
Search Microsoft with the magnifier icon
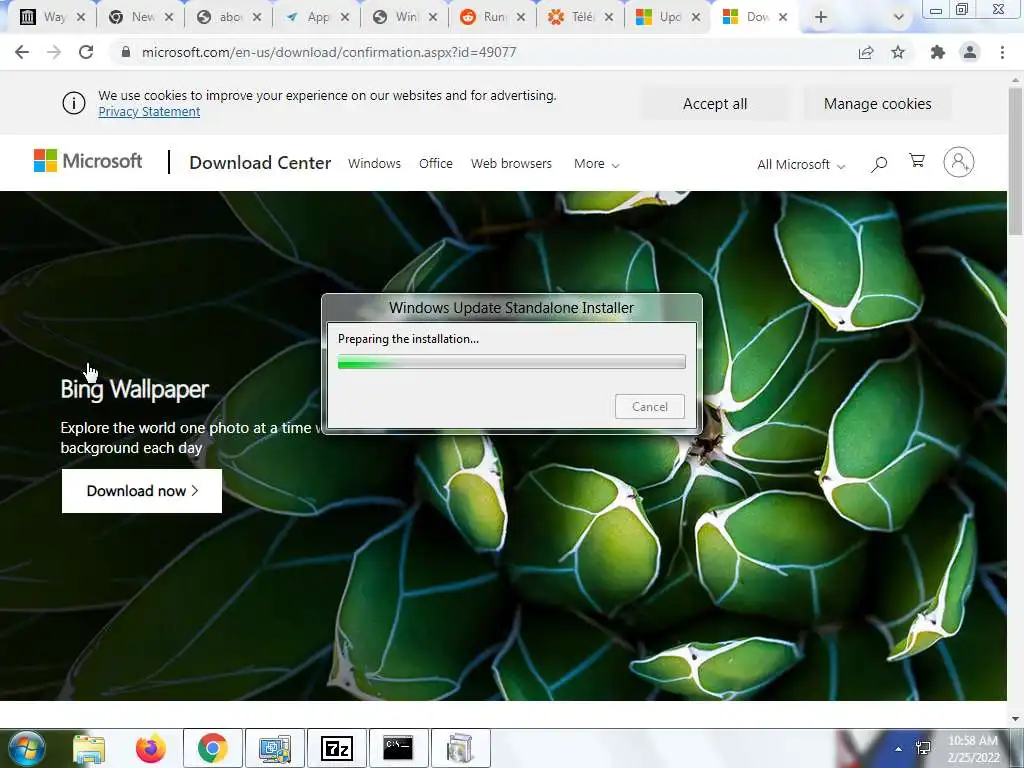tap(879, 164)
